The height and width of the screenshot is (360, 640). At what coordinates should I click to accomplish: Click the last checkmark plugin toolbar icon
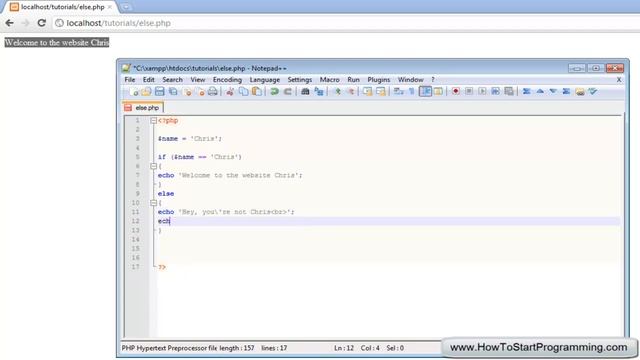[593, 92]
